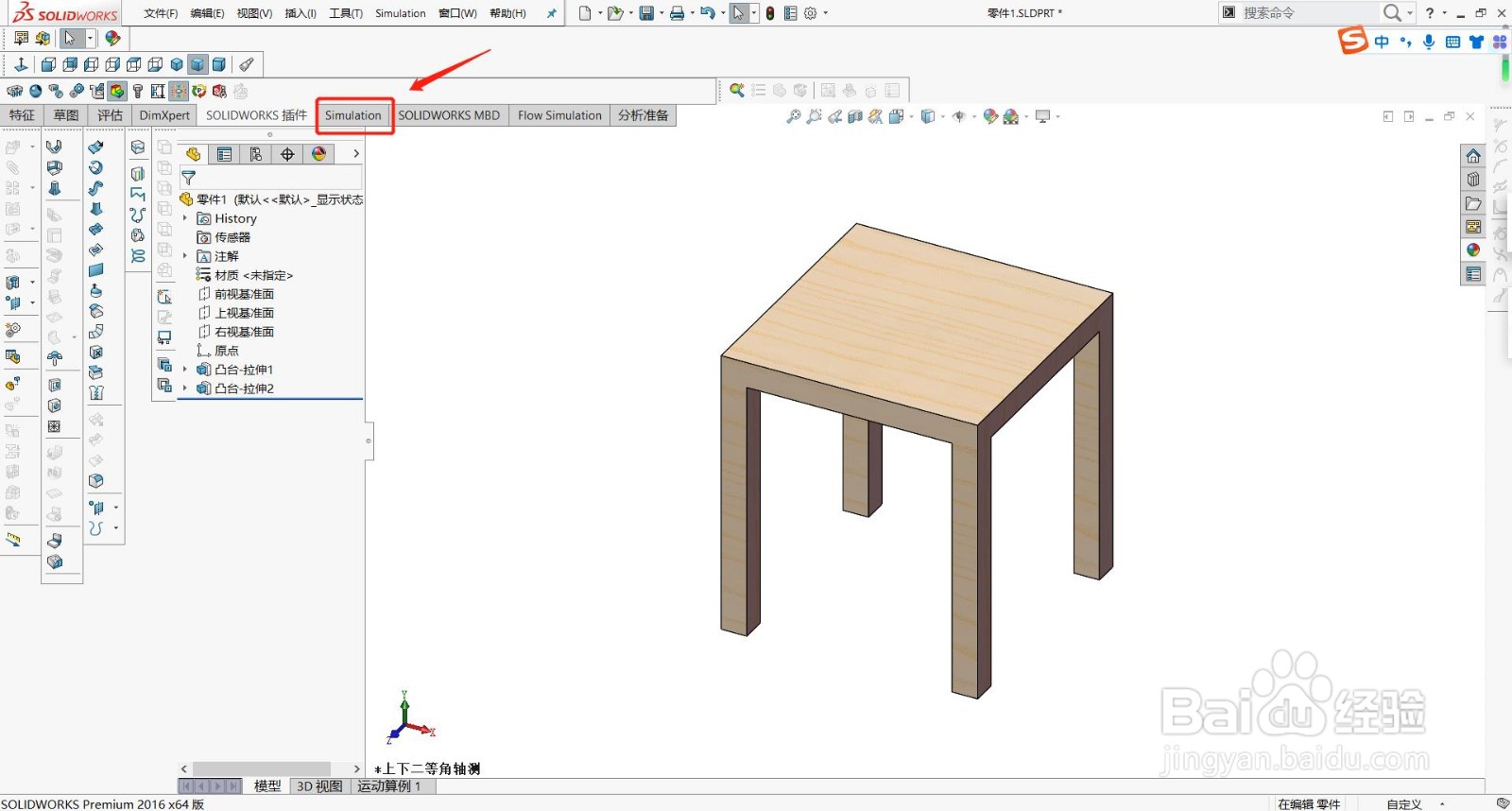Open the Help question mark button

coord(1430,13)
